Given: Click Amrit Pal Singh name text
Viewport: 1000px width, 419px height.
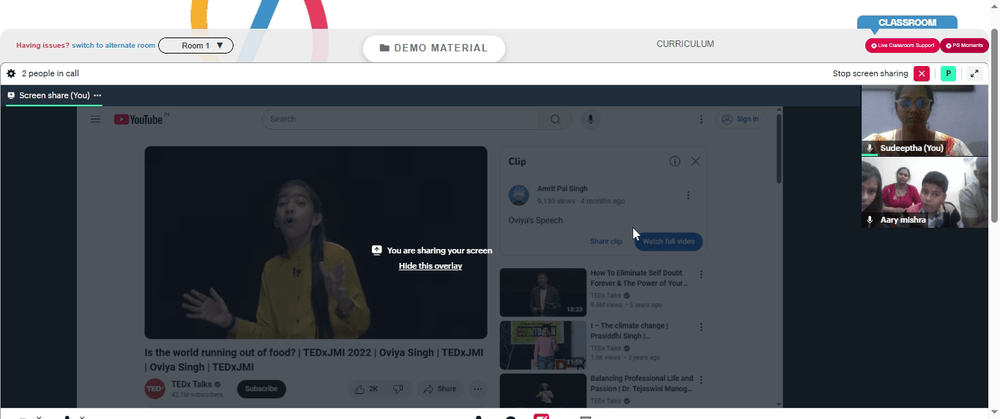Looking at the screenshot, I should click(x=562, y=189).
